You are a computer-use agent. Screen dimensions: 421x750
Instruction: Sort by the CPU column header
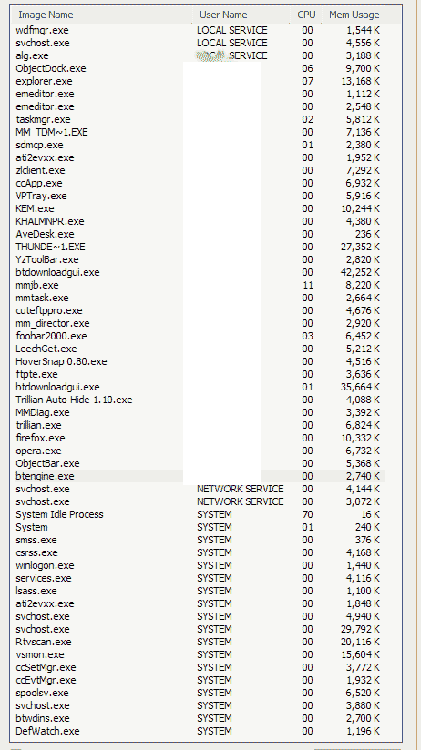point(306,15)
